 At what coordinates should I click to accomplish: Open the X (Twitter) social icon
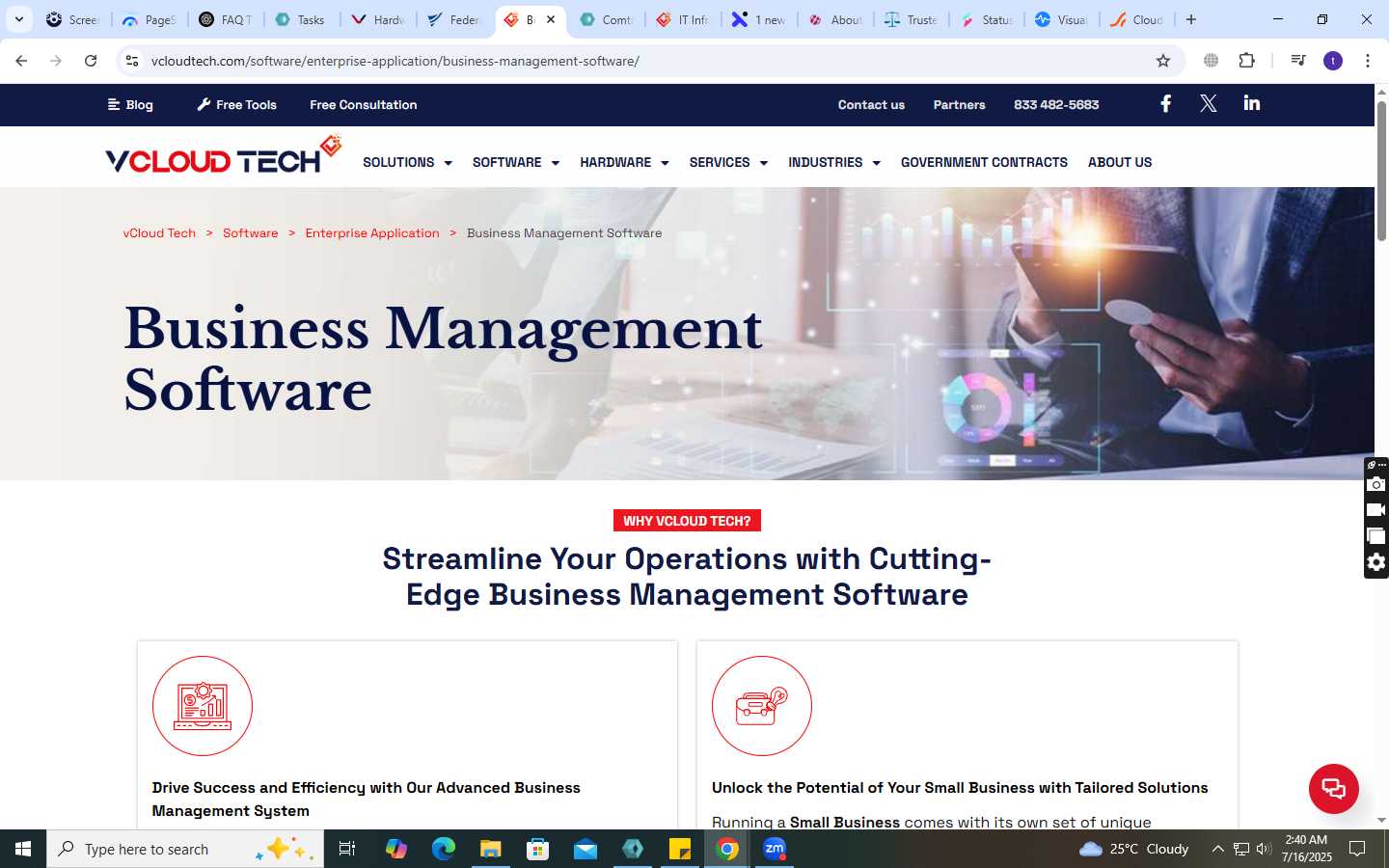coord(1208,104)
